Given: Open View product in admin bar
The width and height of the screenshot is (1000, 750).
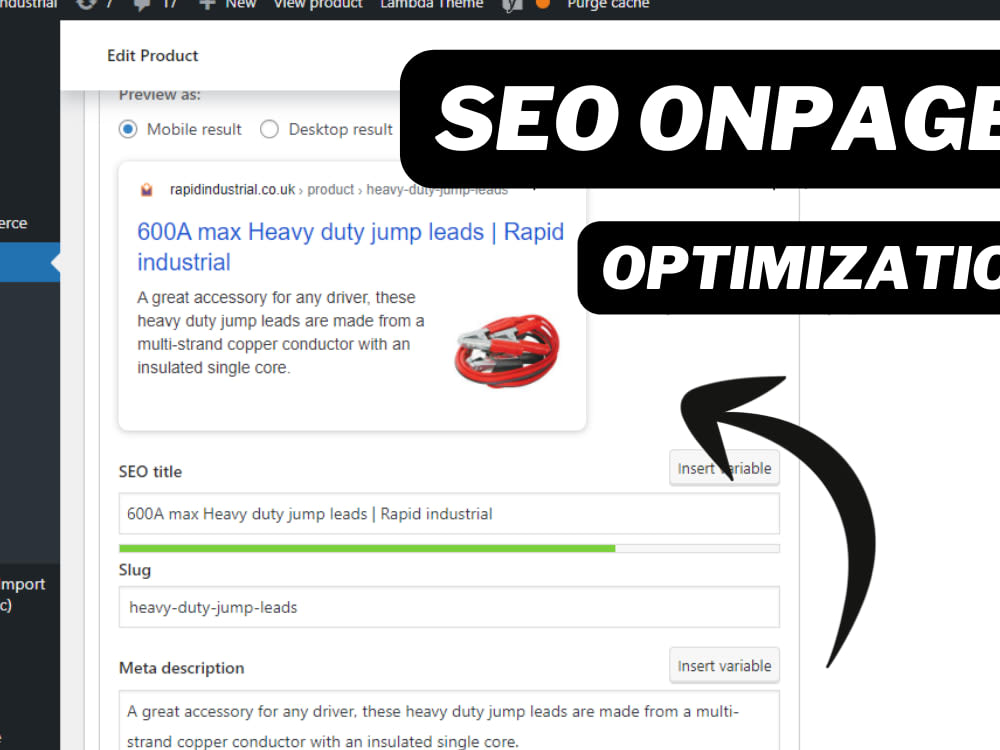Looking at the screenshot, I should click(318, 4).
